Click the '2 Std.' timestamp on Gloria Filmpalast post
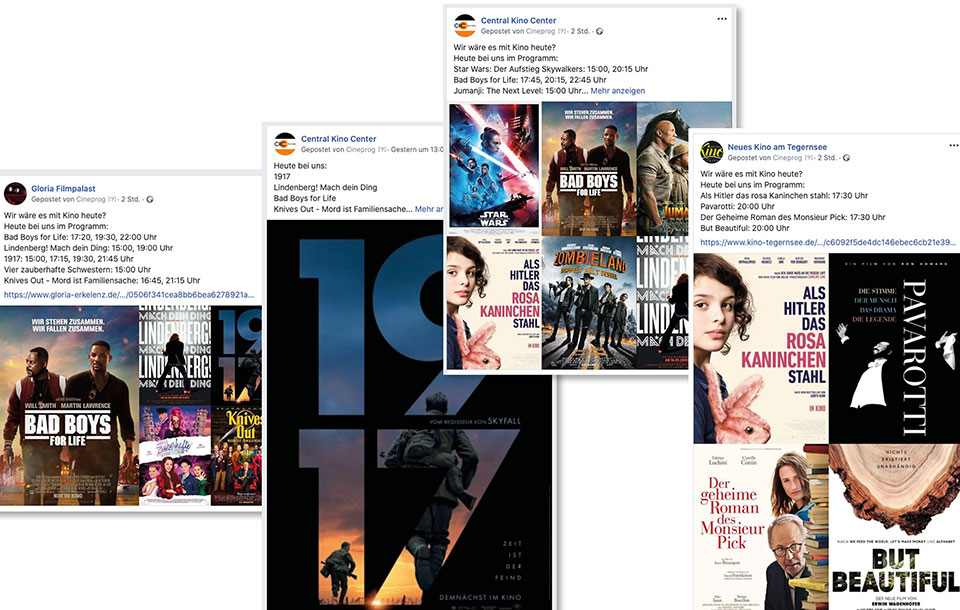Screen dimensions: 960x610 pos(130,200)
